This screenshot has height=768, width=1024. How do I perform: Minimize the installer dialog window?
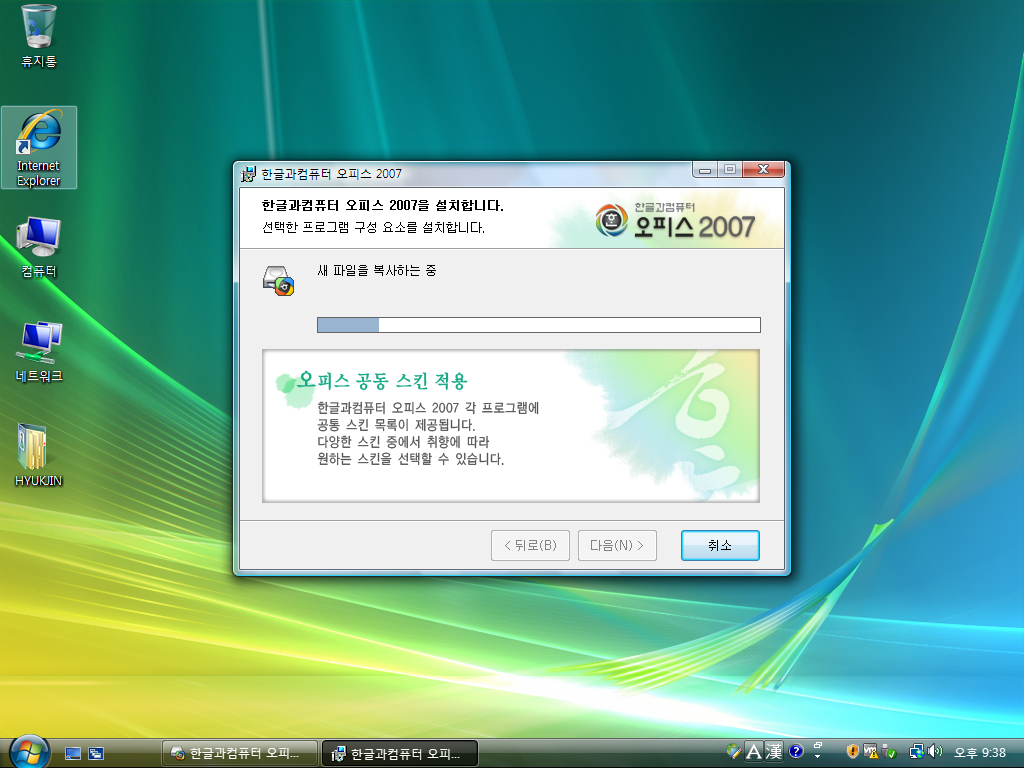pyautogui.click(x=705, y=170)
